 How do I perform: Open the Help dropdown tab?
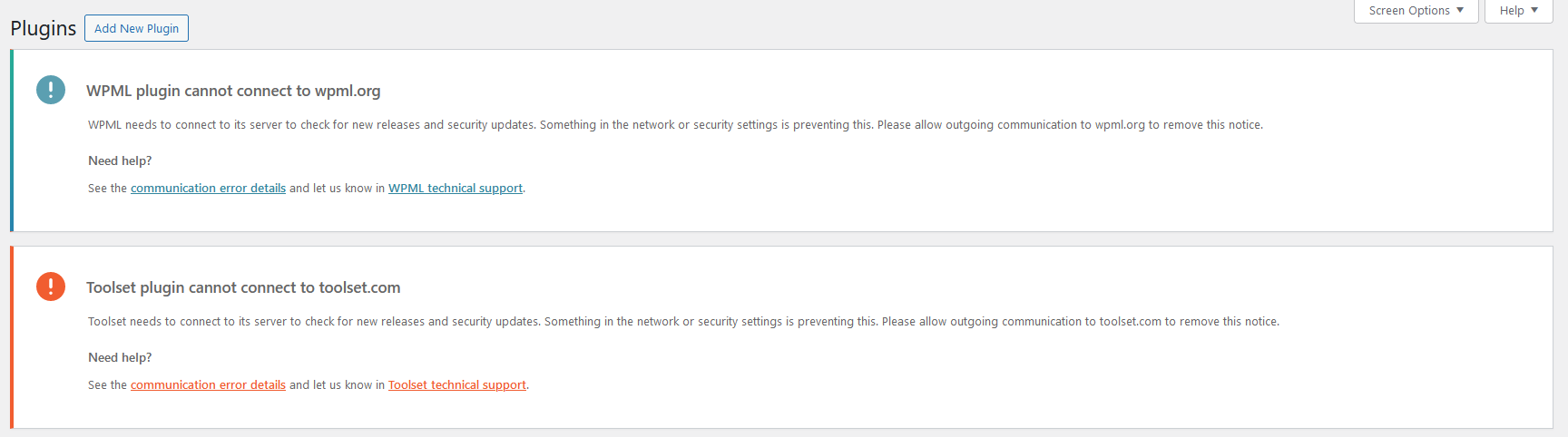[1518, 11]
